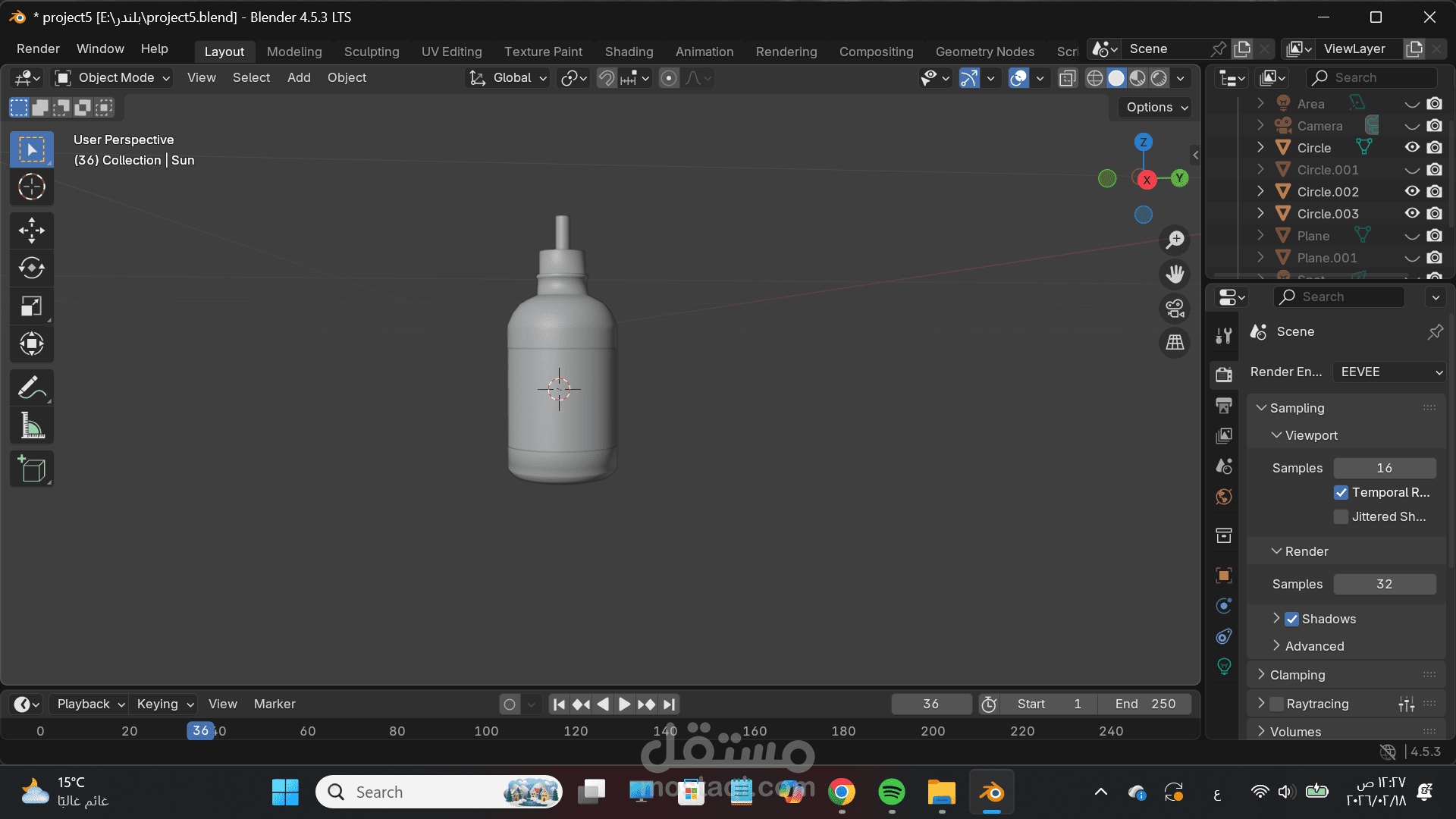Viewport: 1456px width, 819px height.
Task: Toggle the camera view button in the viewport
Action: coord(1175,309)
